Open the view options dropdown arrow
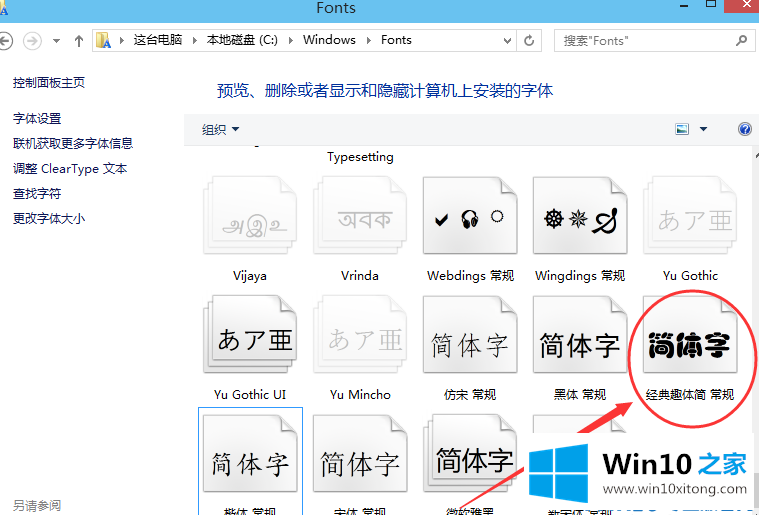Viewport: 759px width, 515px height. click(703, 129)
